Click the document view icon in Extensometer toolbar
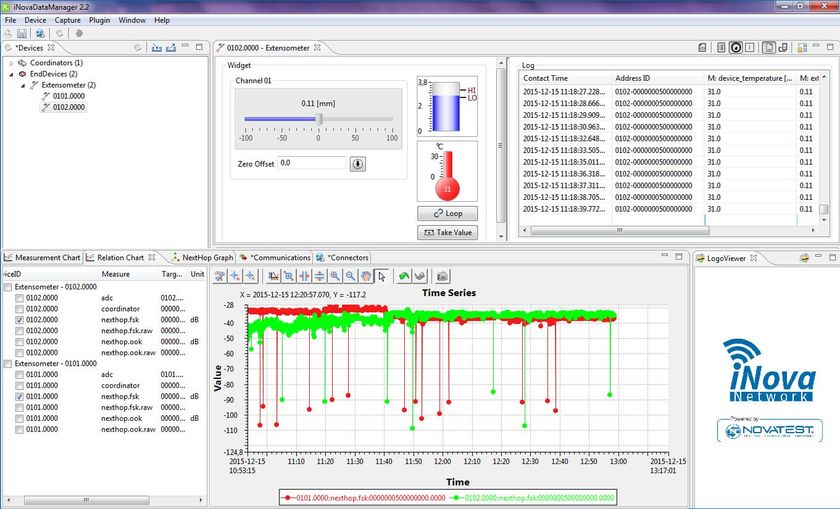The height and width of the screenshot is (509, 840). point(768,48)
